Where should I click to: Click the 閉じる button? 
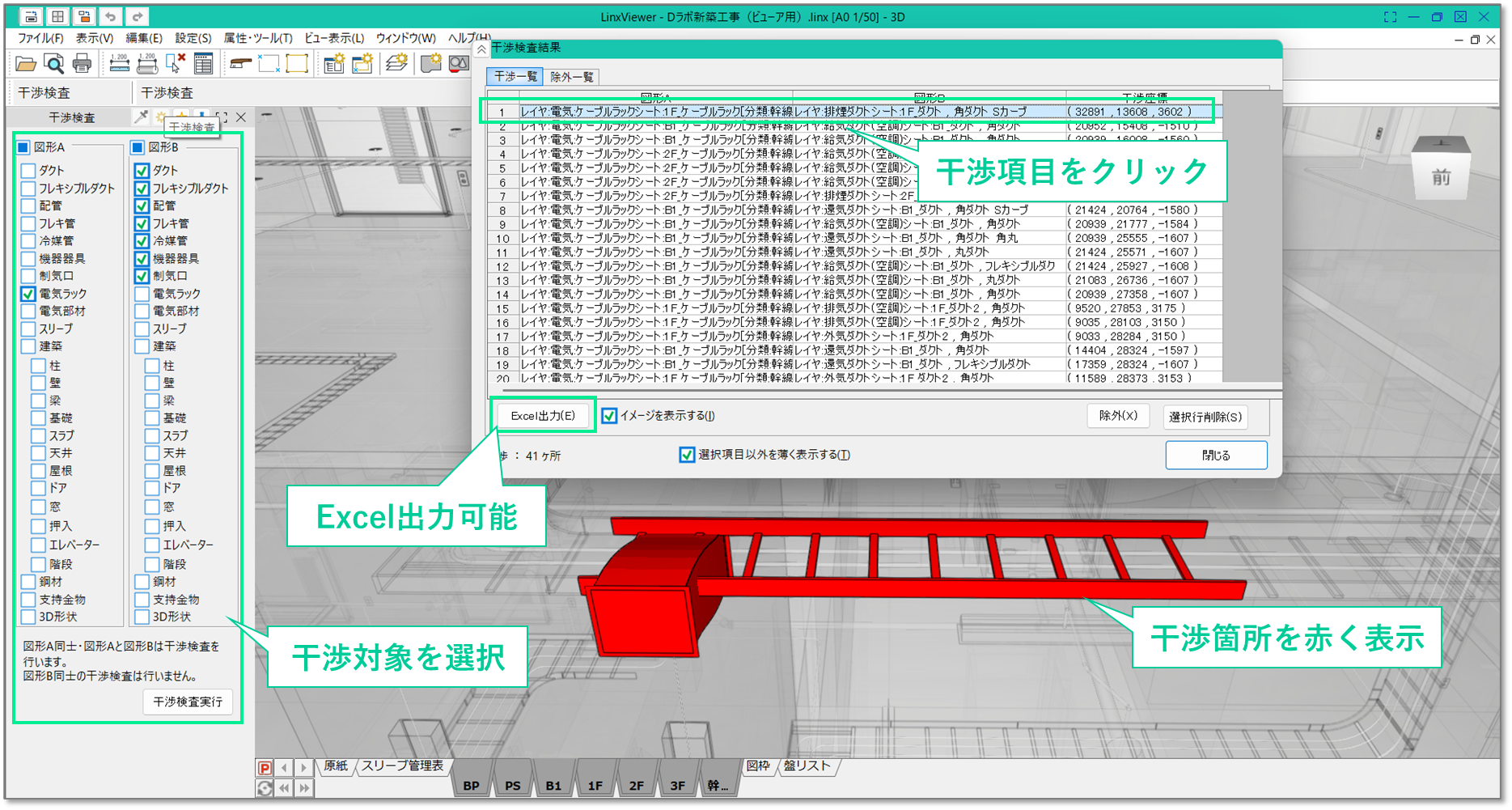(x=1215, y=456)
